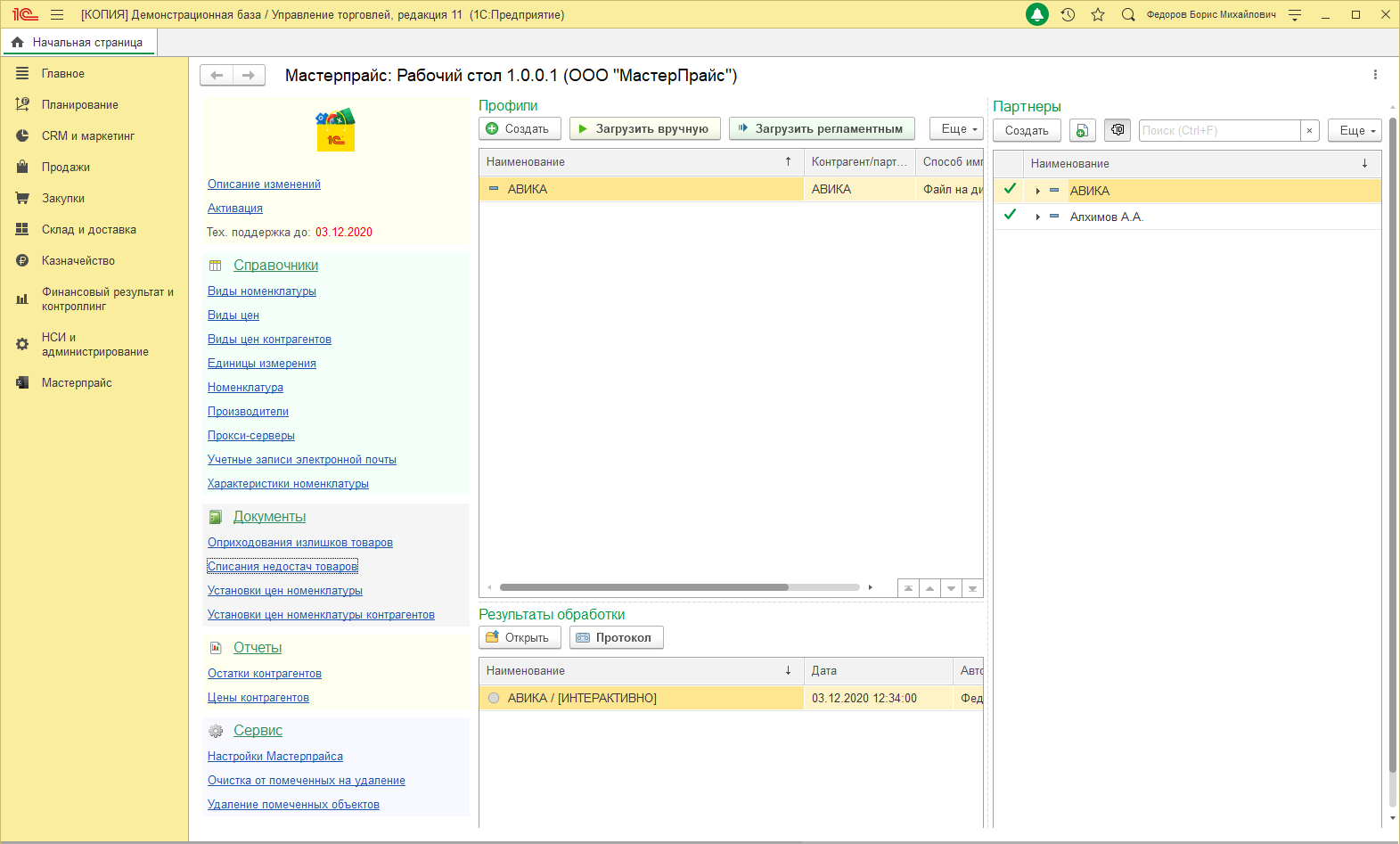The width and height of the screenshot is (1400, 844).
Task: Click the forward navigation arrow
Action: [249, 76]
